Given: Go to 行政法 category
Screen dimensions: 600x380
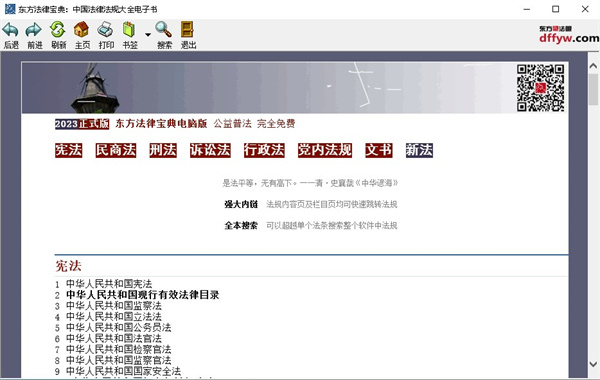Looking at the screenshot, I should click(264, 150).
